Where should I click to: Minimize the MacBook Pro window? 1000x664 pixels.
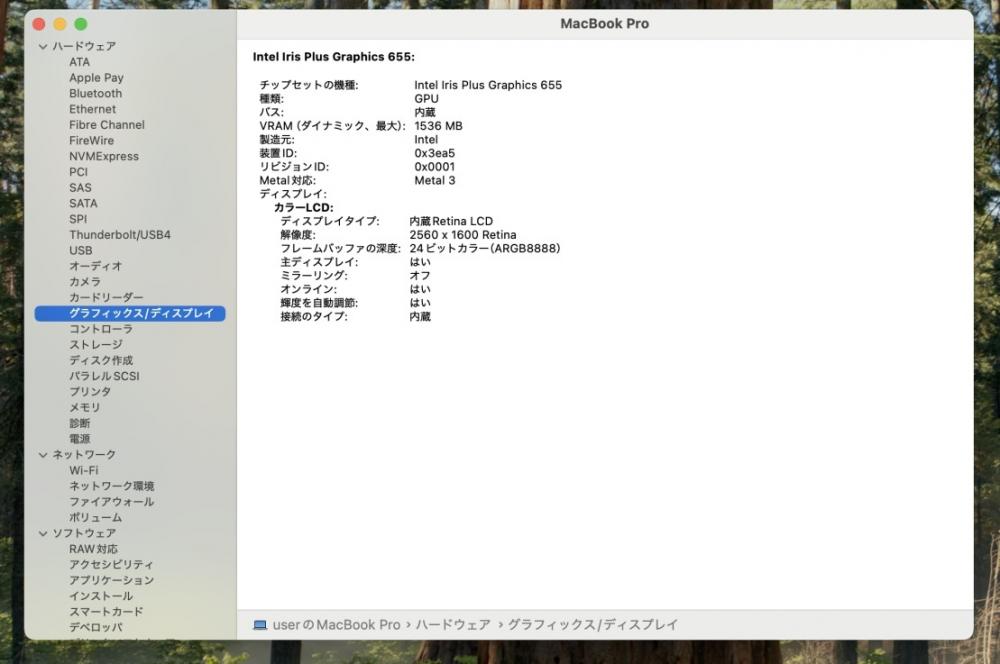pos(60,24)
